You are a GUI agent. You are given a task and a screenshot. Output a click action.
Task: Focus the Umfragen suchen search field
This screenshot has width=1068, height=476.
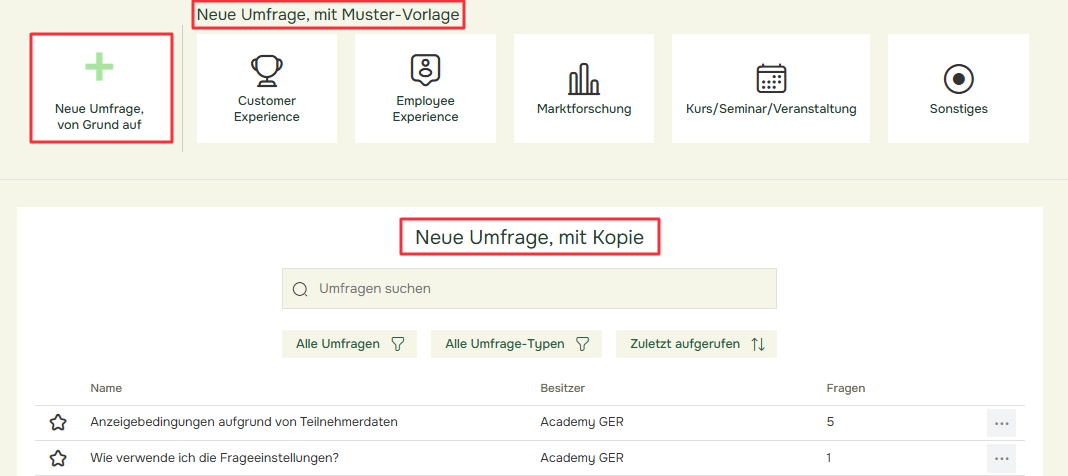[x=529, y=289]
